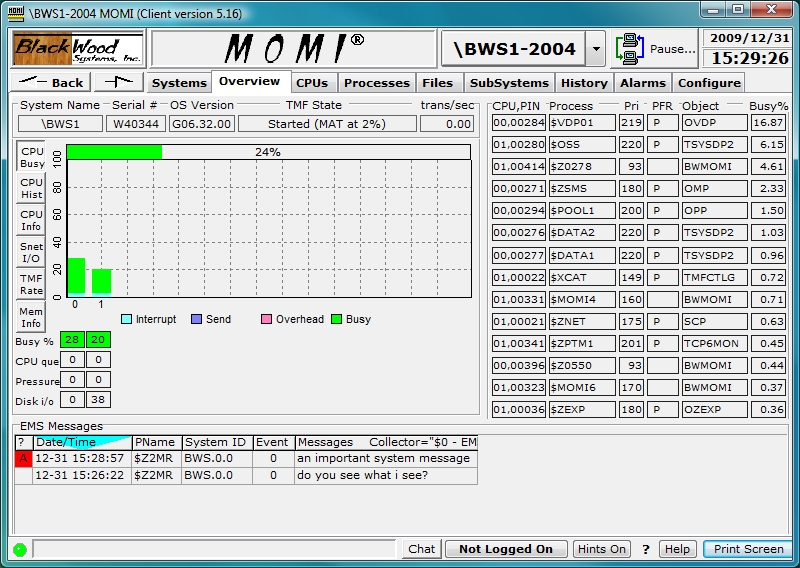Open the History tab
The height and width of the screenshot is (568, 800).
[x=584, y=83]
